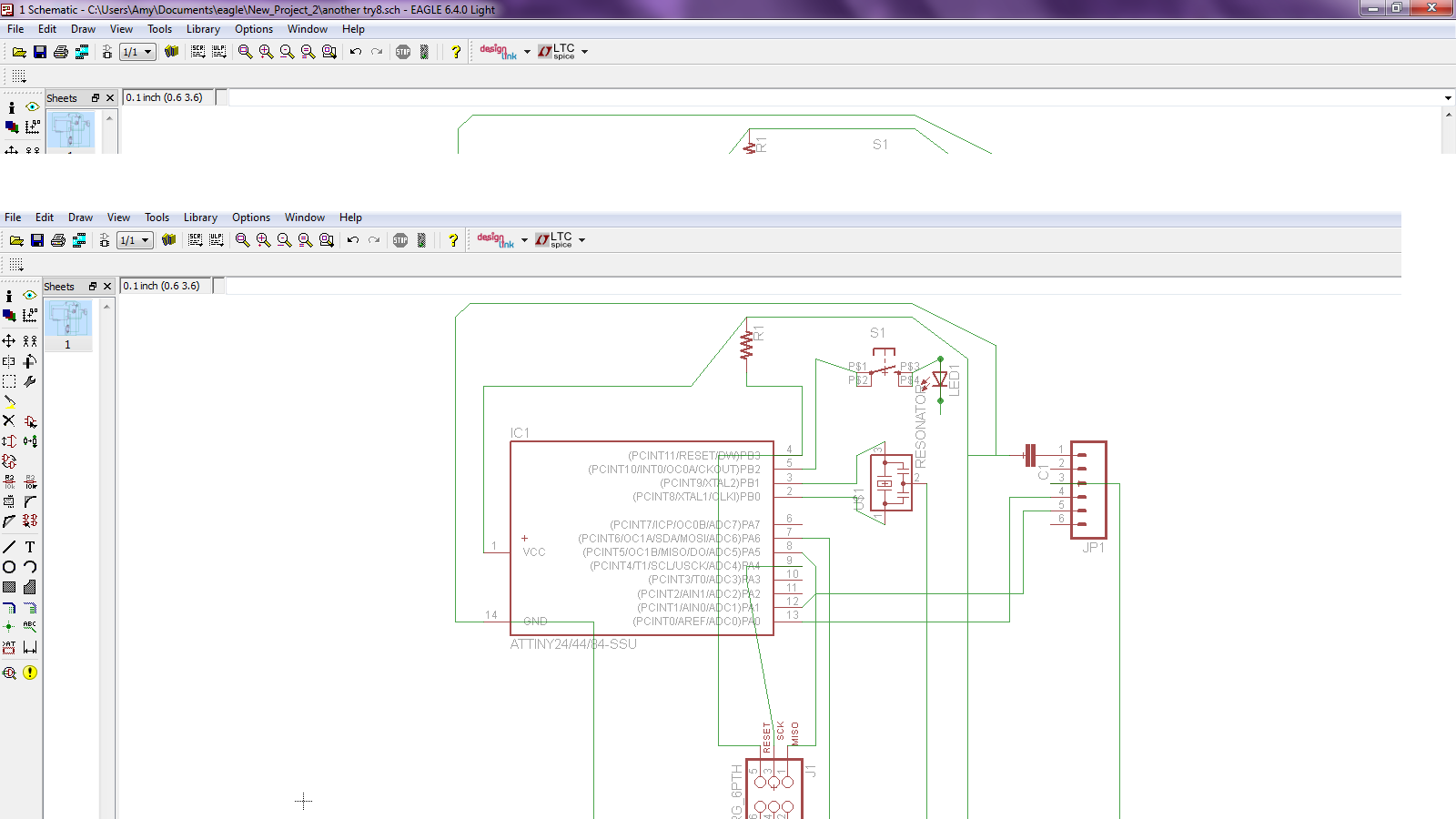Open the command line history dropdown arrow
Screen dimensions: 1456x819
coord(1448,98)
